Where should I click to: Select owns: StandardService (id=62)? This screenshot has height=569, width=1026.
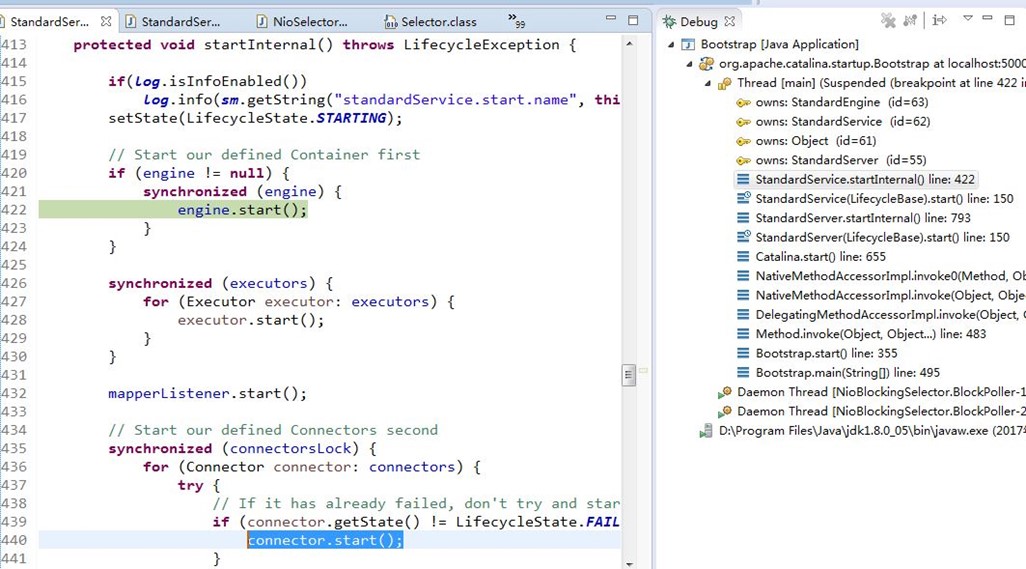coord(843,122)
